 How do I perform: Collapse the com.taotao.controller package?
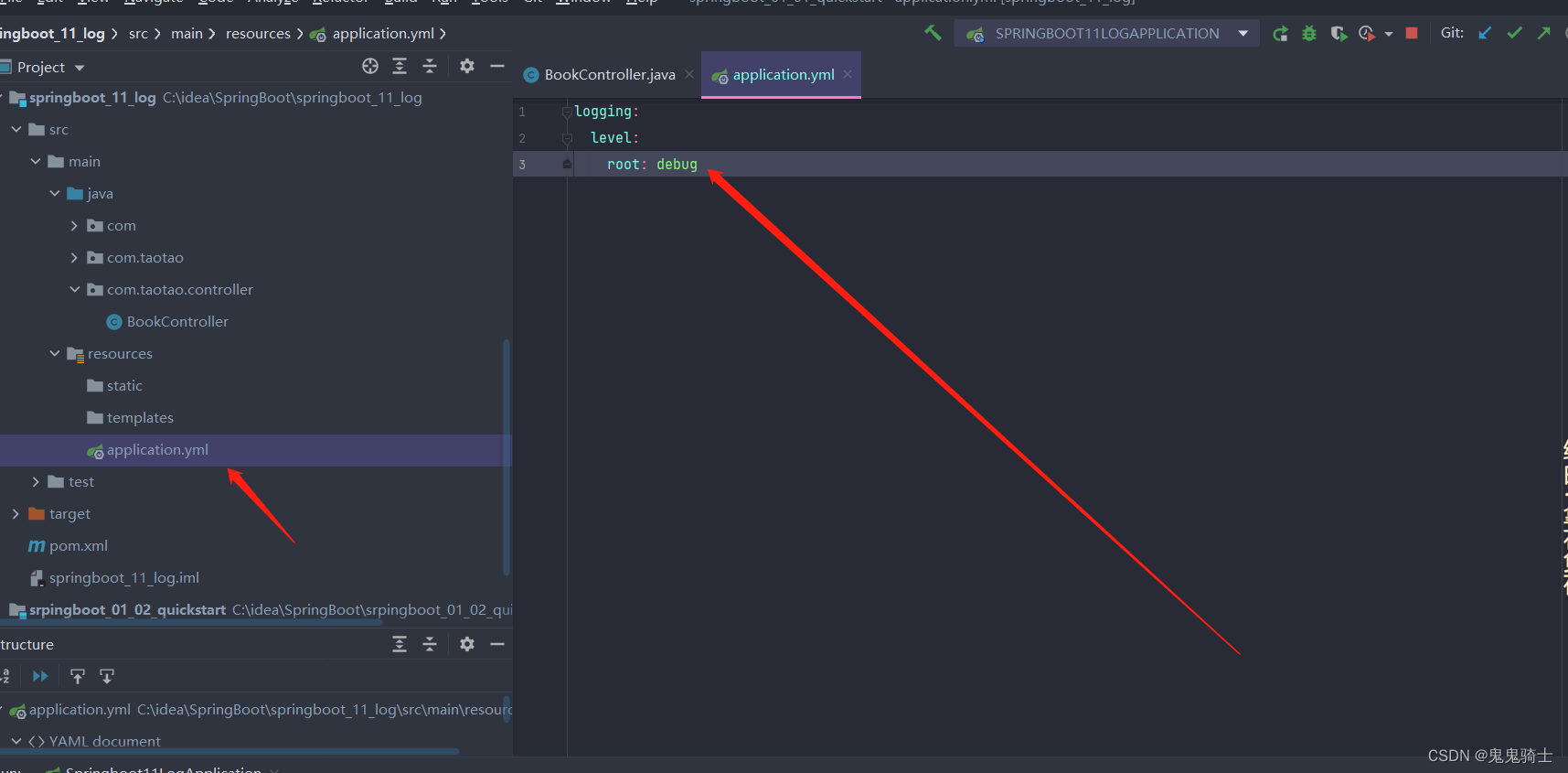74,290
